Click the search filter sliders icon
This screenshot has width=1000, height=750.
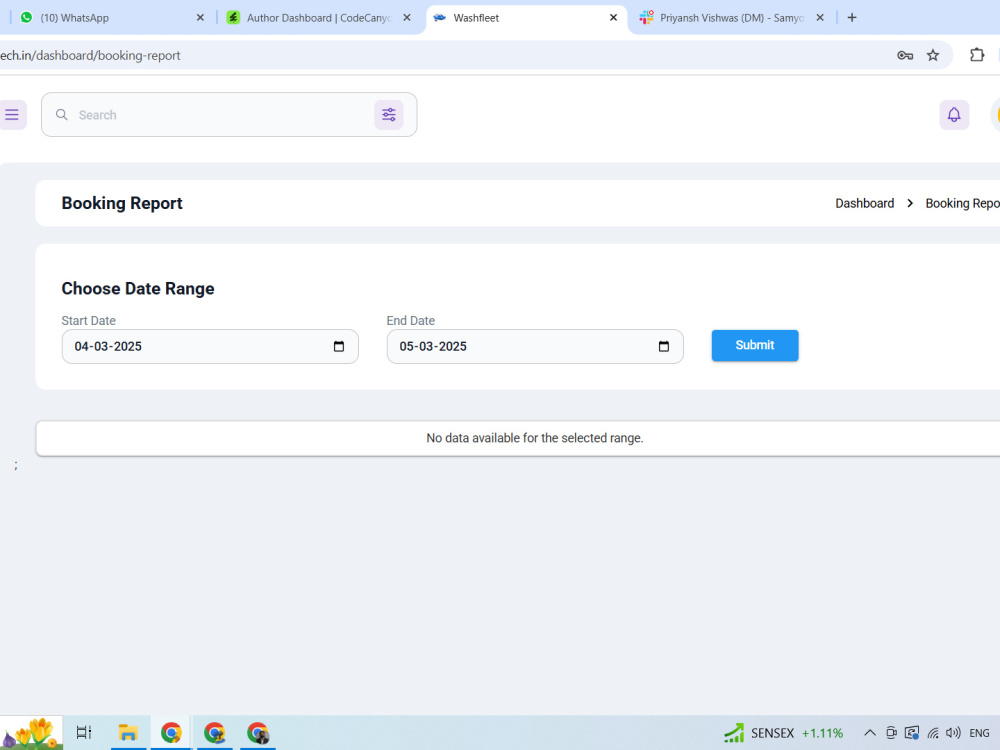pyautogui.click(x=388, y=115)
